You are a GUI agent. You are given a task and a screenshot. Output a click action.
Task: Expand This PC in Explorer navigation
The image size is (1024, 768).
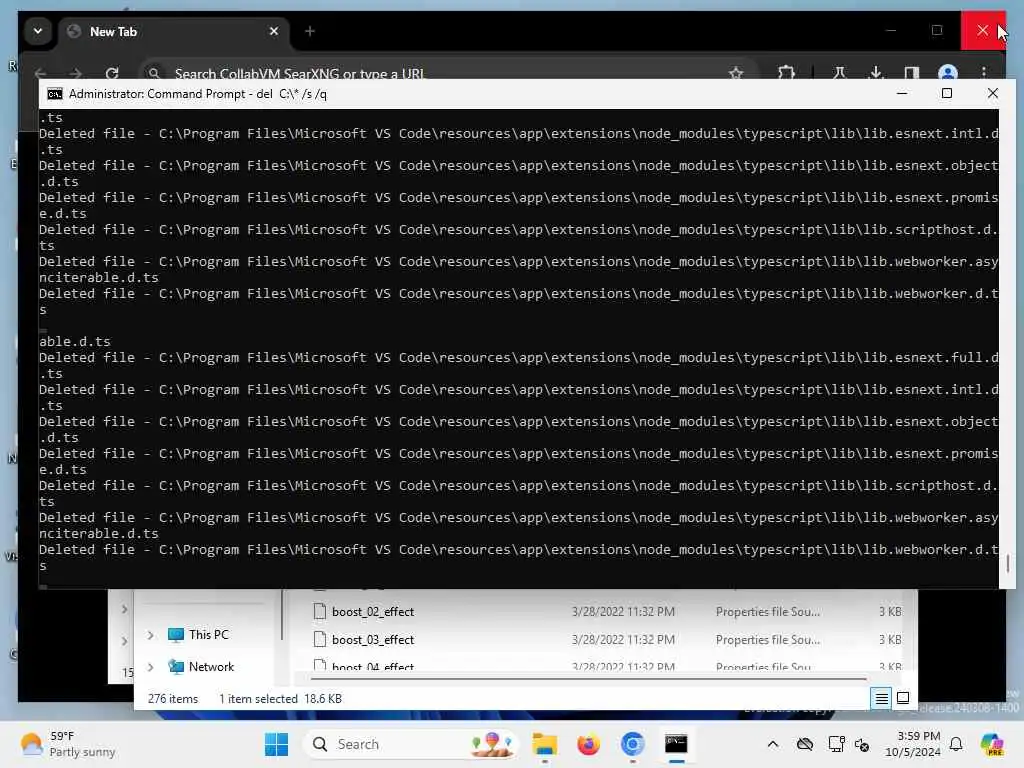tap(150, 635)
